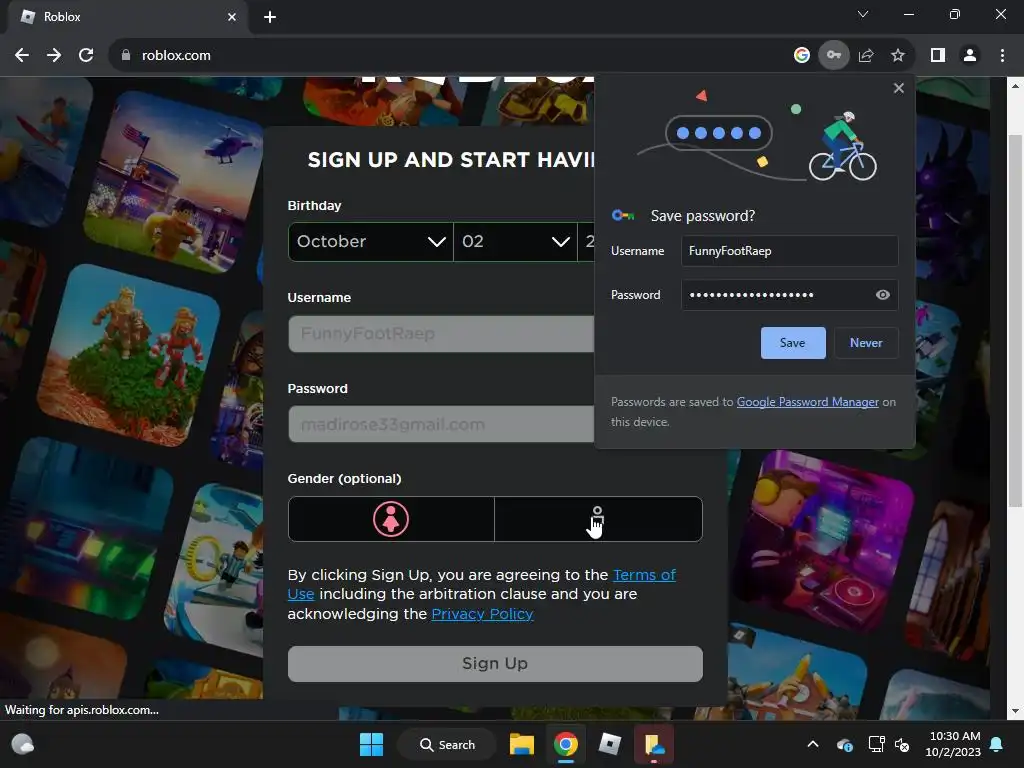Close the Roblox tab
Screen dimensions: 1024x768
point(232,17)
